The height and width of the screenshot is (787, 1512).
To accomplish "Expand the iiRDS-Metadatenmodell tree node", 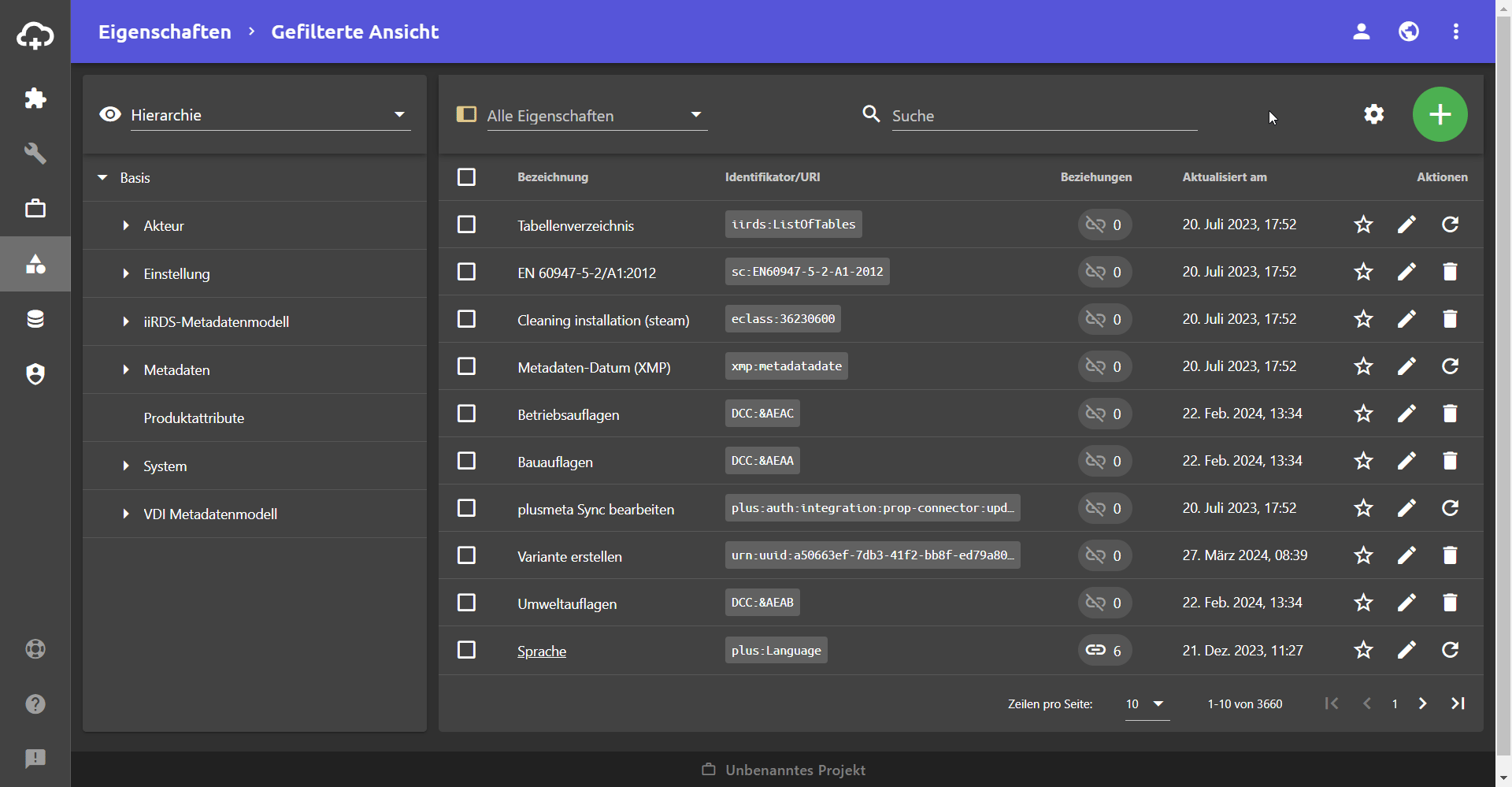I will (126, 322).
